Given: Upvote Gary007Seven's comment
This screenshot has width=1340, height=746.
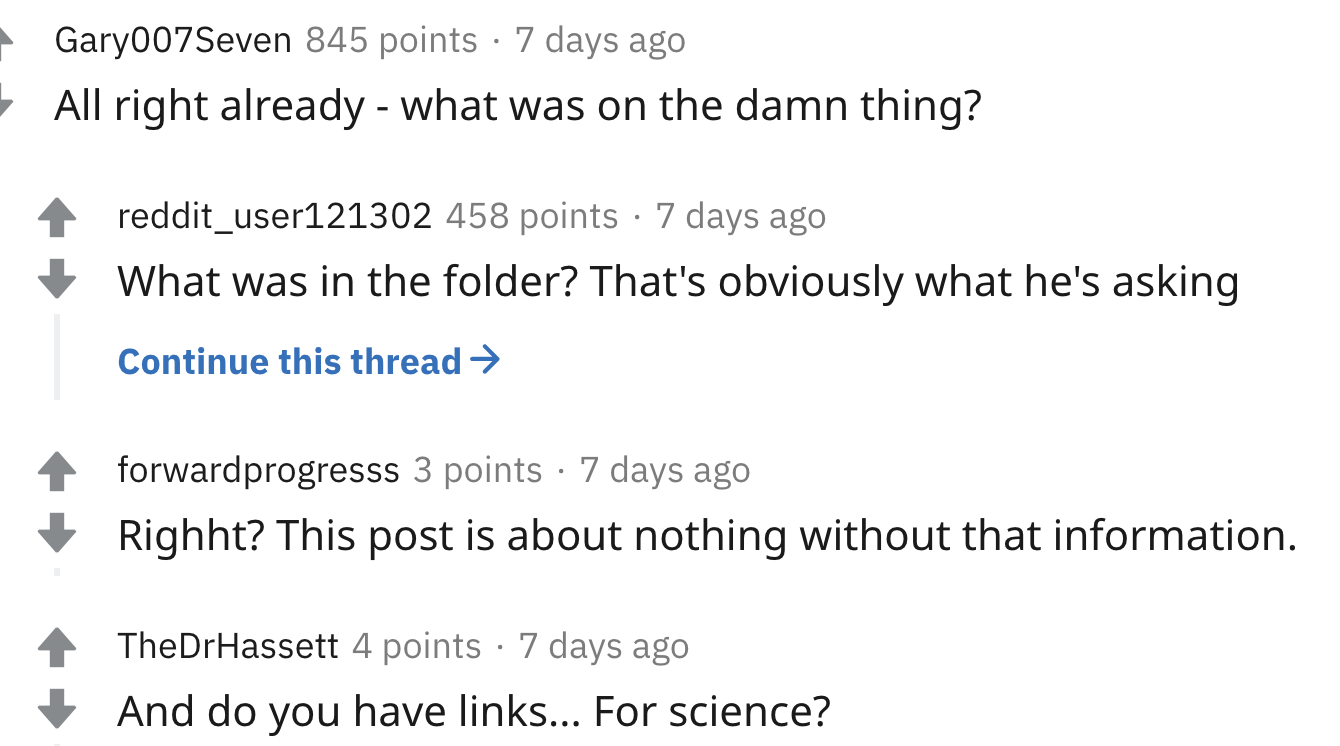Looking at the screenshot, I should (5, 41).
